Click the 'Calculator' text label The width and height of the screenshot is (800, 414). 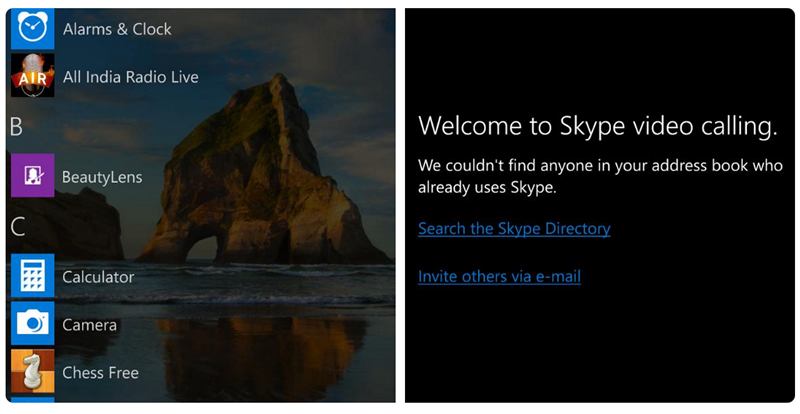click(98, 277)
